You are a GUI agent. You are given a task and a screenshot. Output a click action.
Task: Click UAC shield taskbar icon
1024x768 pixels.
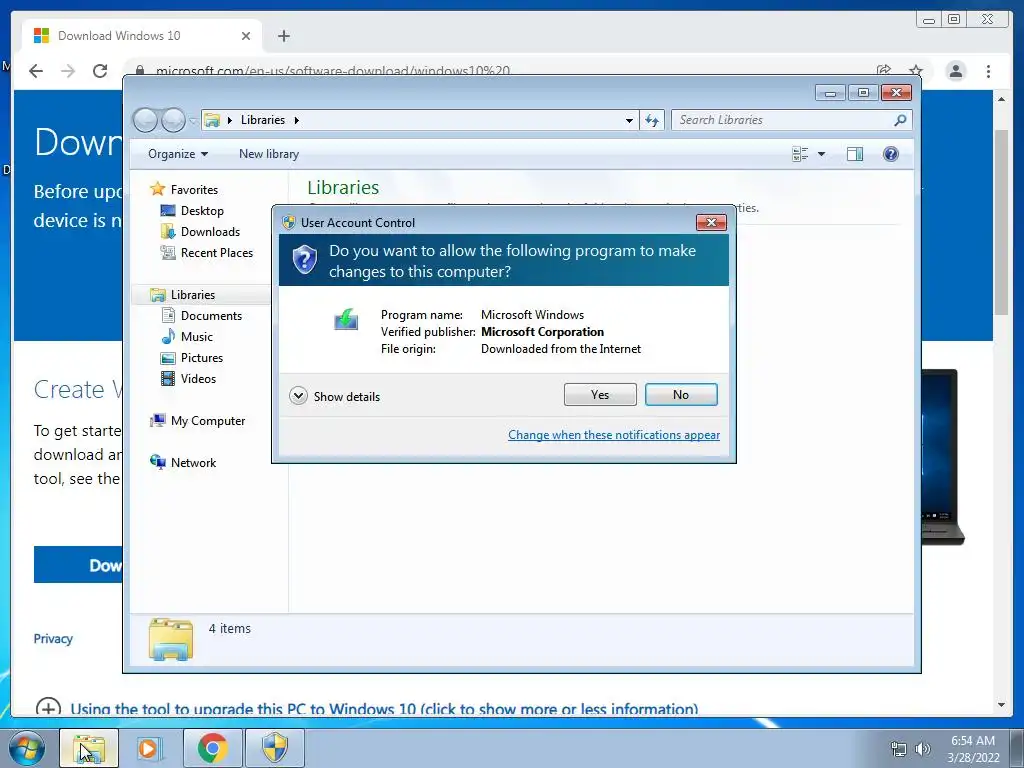(x=274, y=748)
